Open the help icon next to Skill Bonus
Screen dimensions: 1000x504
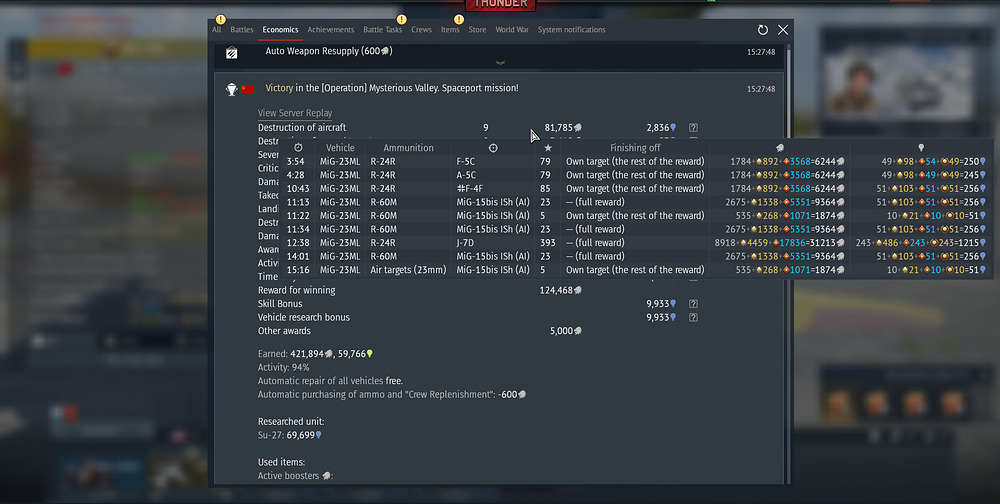point(693,304)
